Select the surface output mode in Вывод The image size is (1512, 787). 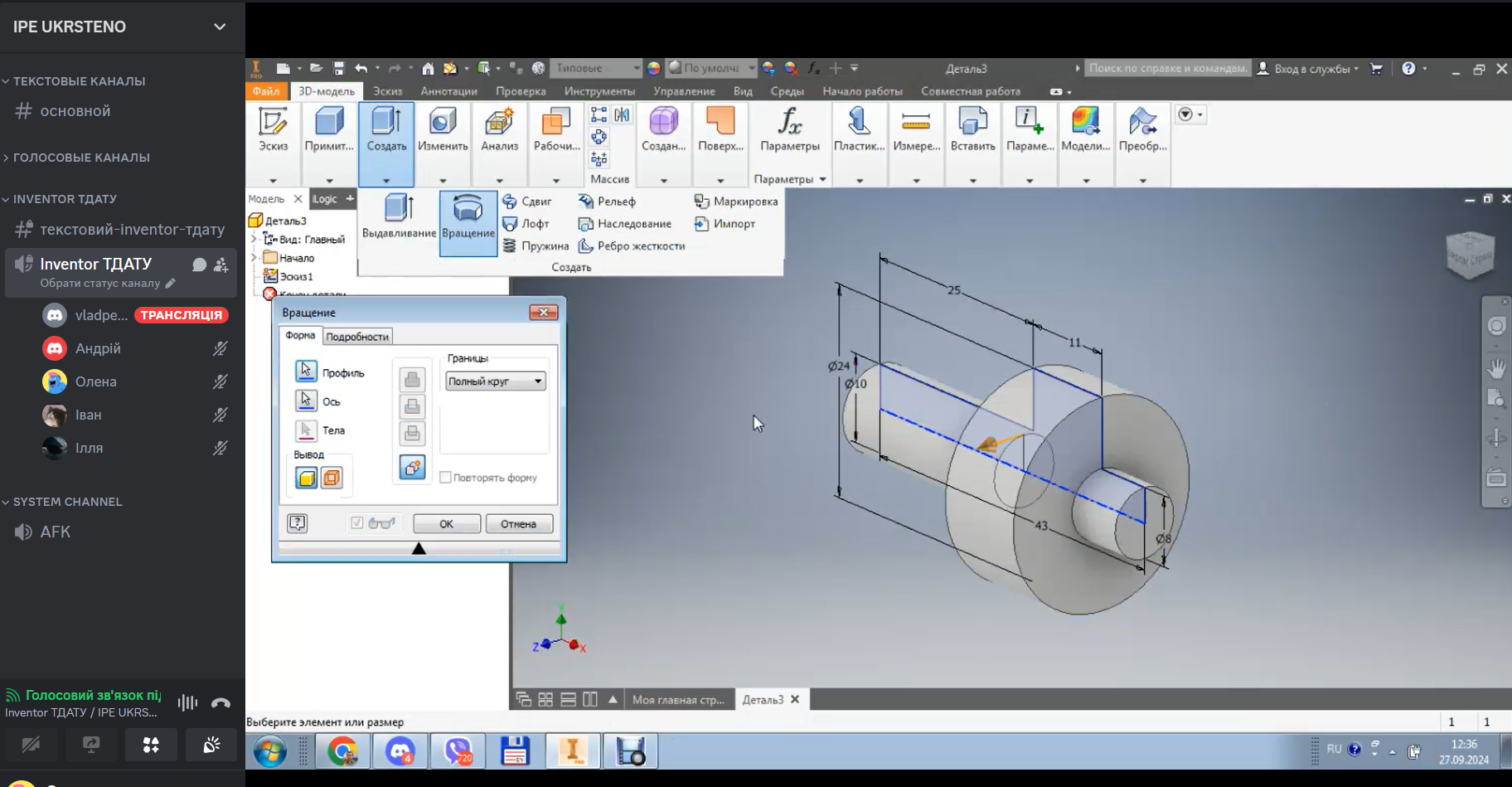tap(332, 478)
